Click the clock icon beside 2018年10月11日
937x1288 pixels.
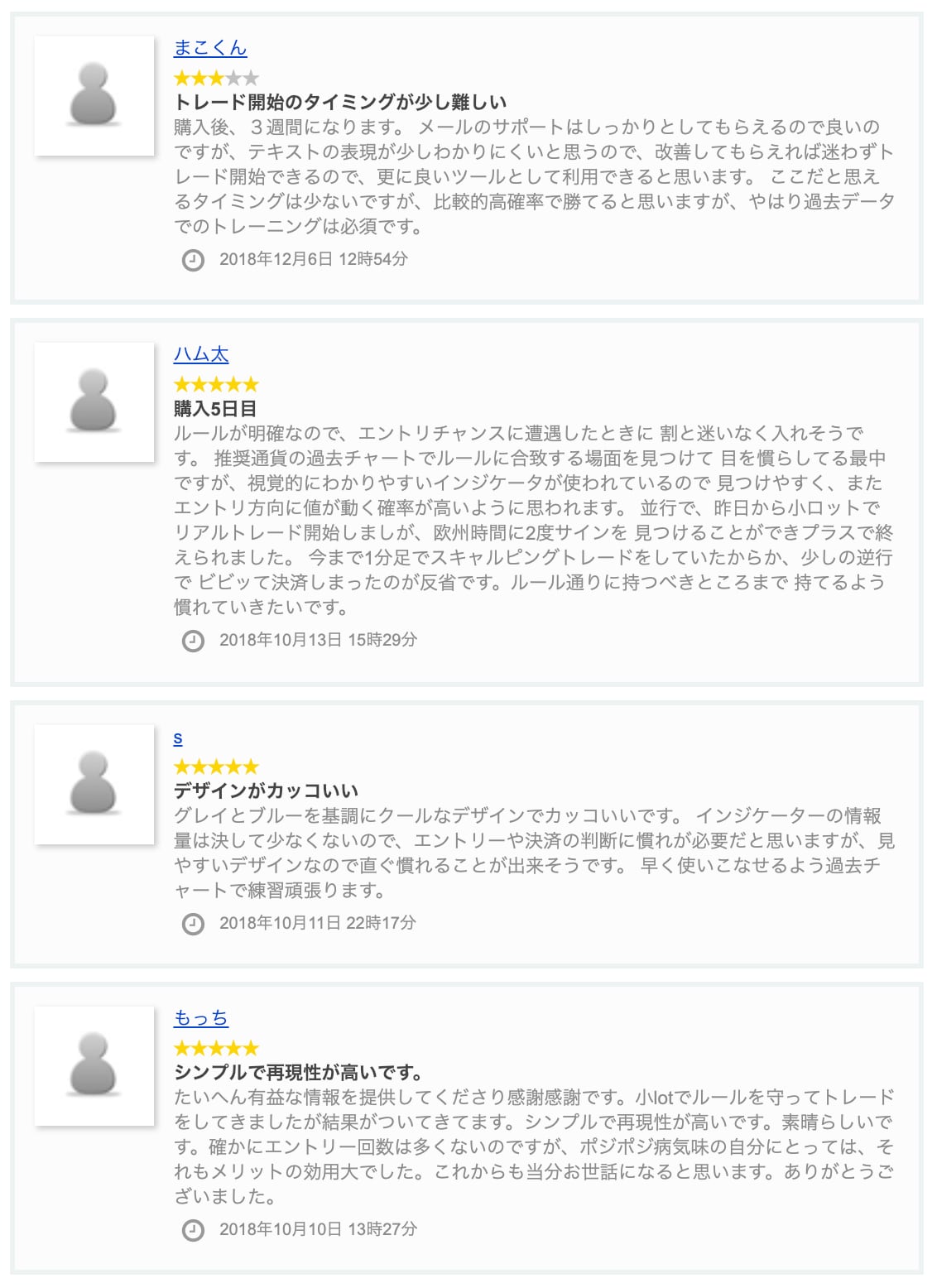tap(193, 924)
